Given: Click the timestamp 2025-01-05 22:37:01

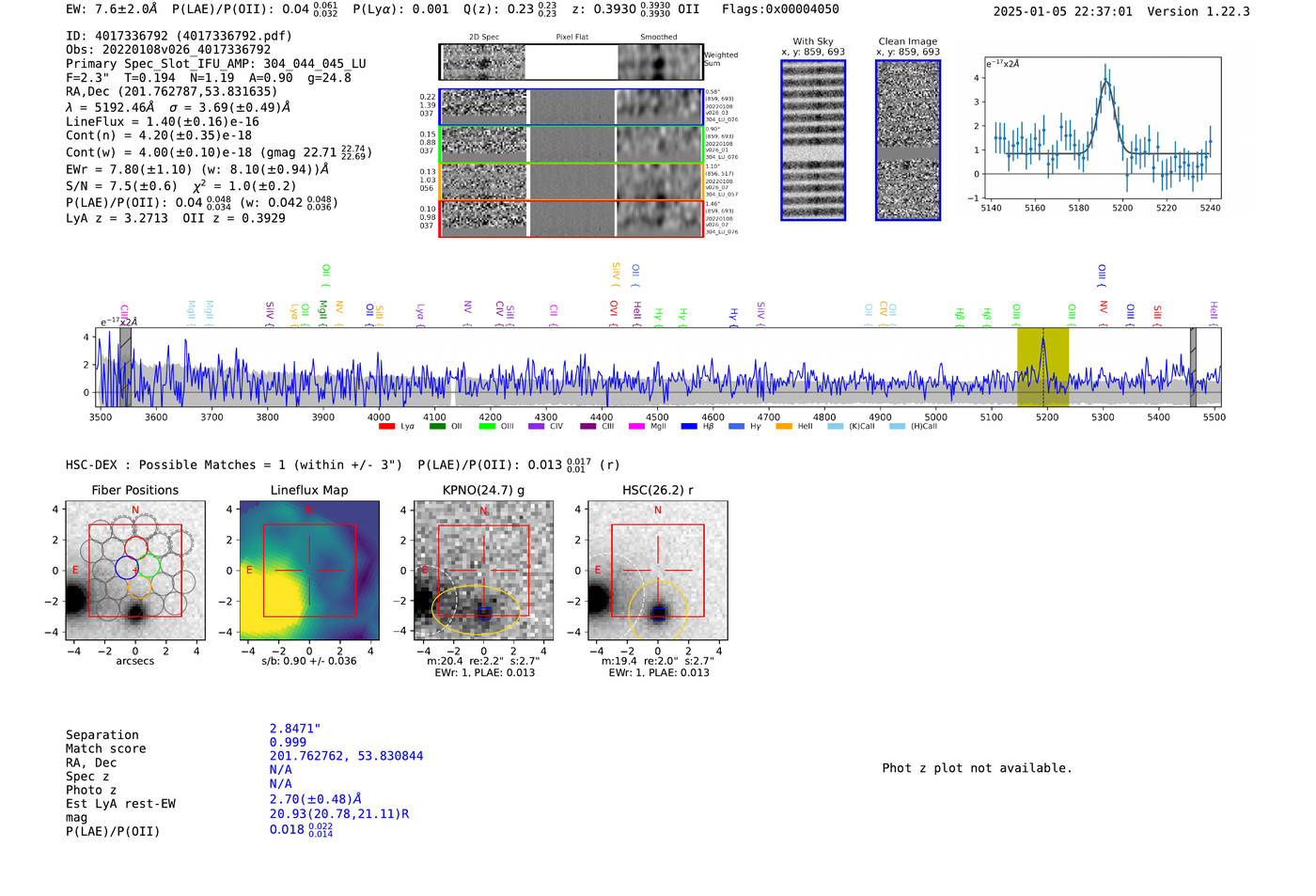Looking at the screenshot, I should [x=1063, y=12].
